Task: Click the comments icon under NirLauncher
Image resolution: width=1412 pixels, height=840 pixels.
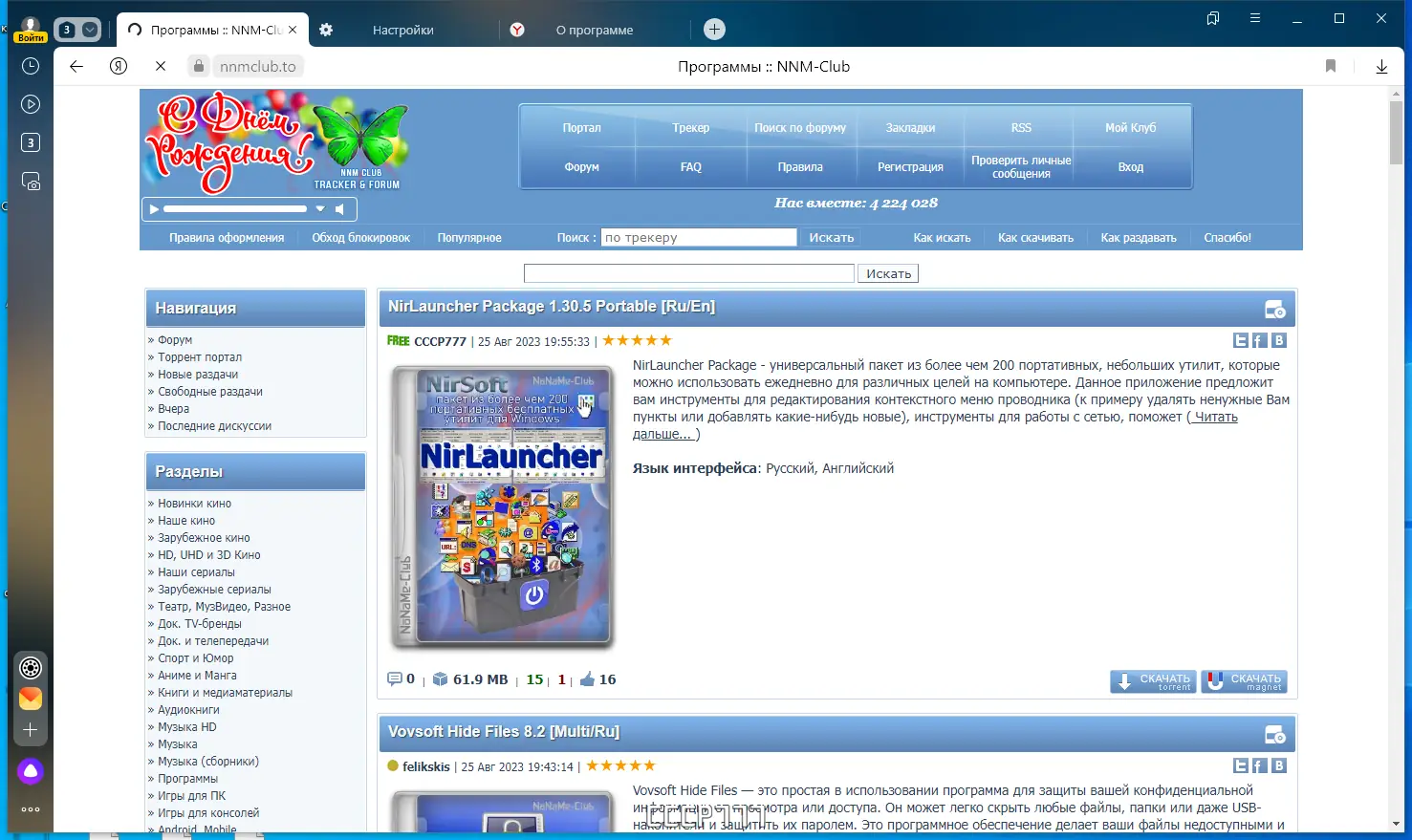Action: click(395, 679)
